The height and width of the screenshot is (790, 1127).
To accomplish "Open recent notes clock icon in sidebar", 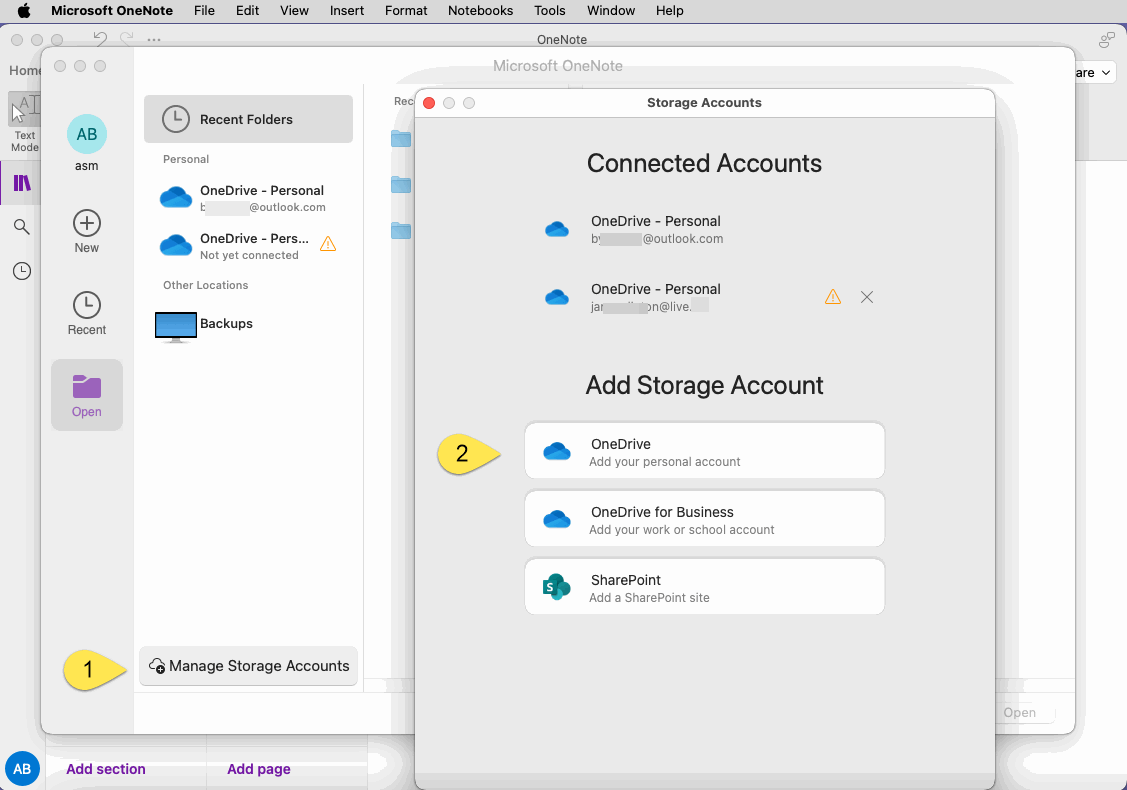I will tap(22, 271).
